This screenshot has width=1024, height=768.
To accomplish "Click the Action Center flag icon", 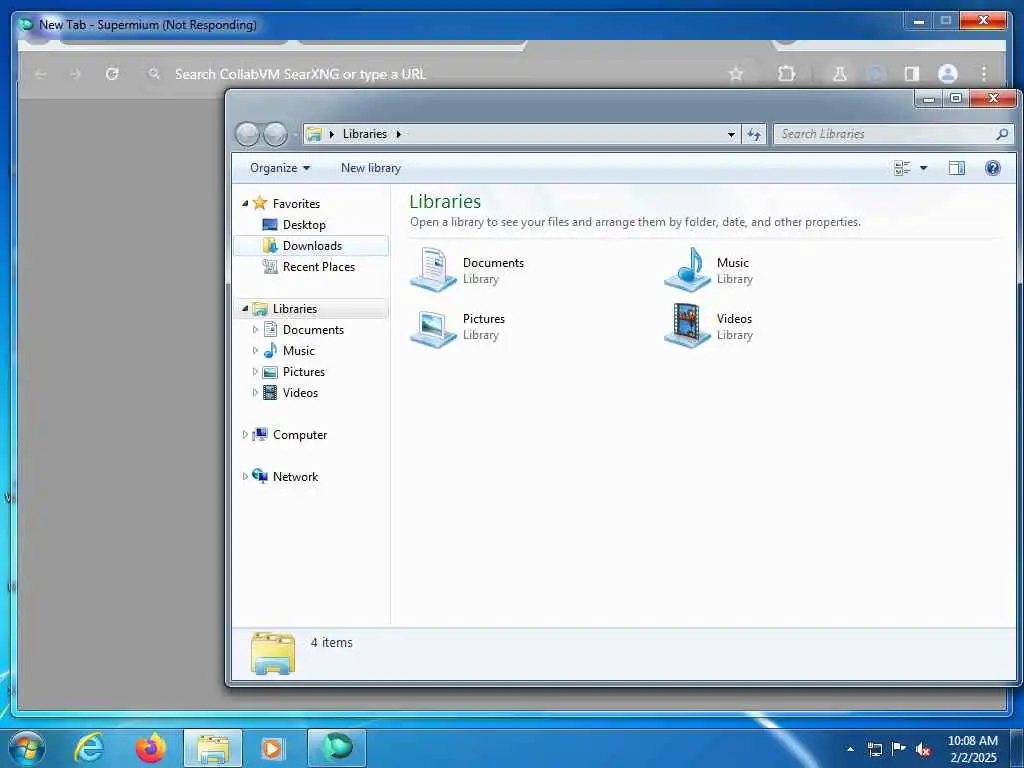I will click(899, 748).
